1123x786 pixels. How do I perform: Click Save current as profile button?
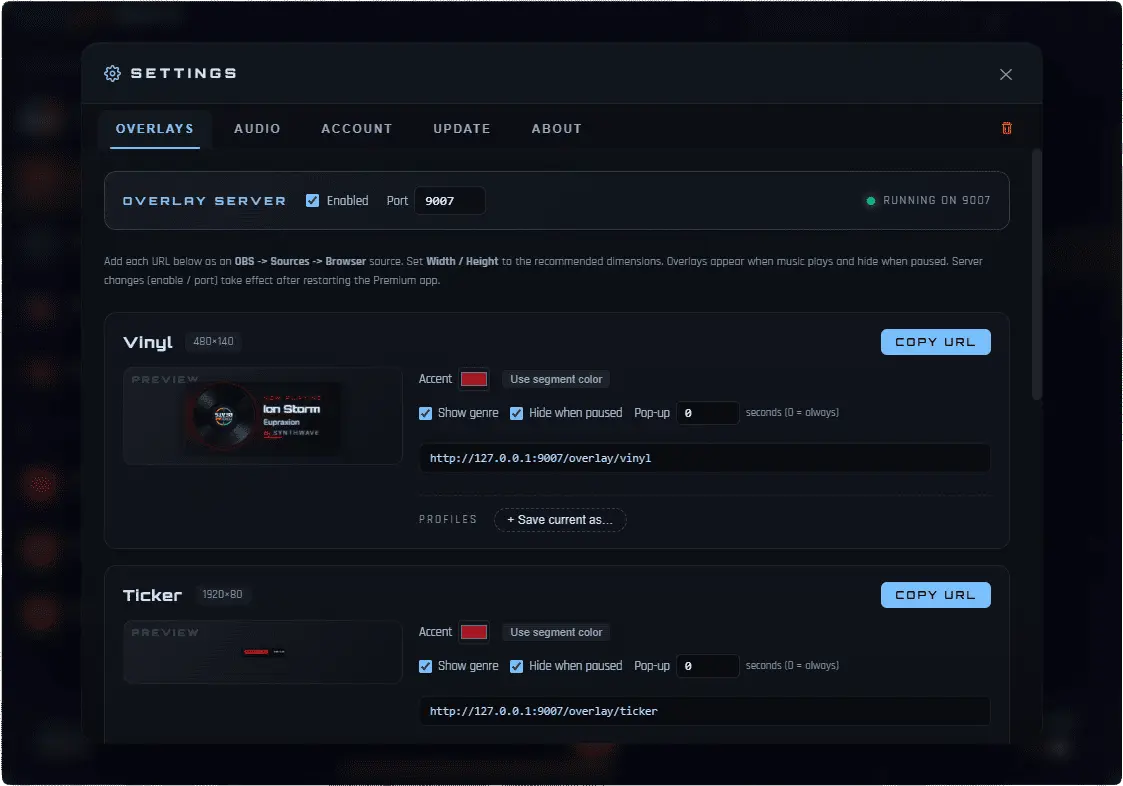click(560, 519)
